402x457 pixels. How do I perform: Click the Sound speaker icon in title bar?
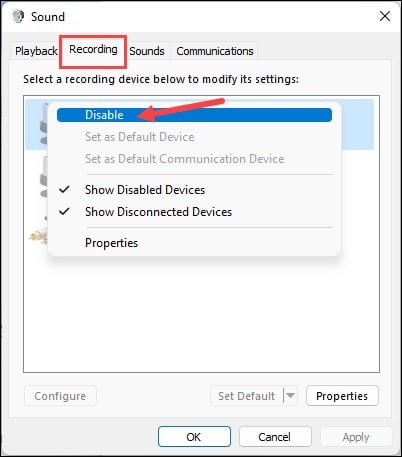[x=18, y=16]
